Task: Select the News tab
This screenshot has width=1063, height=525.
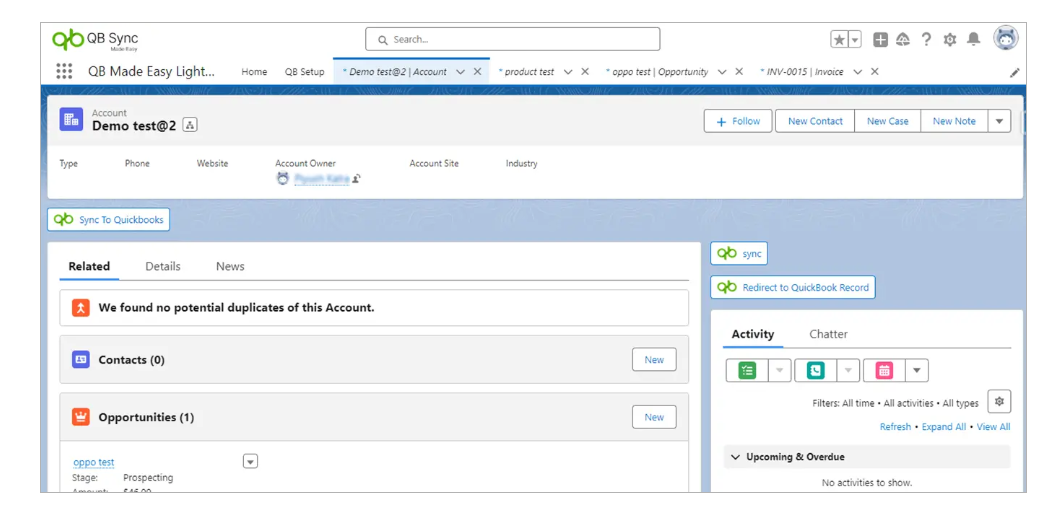Action: [230, 267]
